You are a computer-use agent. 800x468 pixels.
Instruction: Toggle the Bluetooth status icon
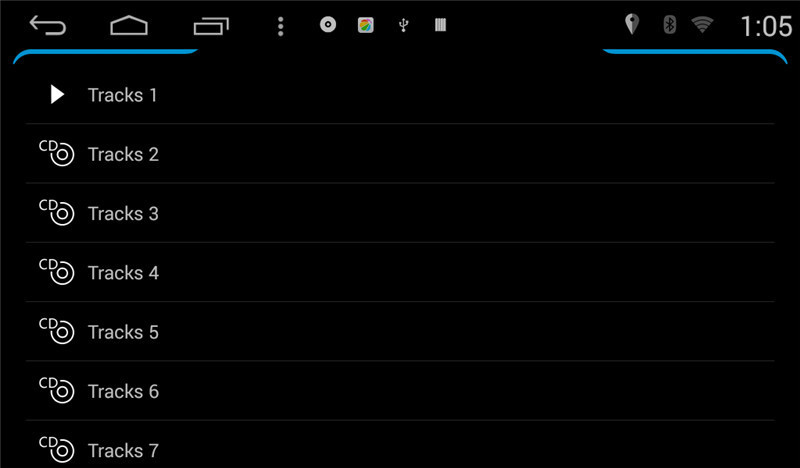(x=669, y=24)
